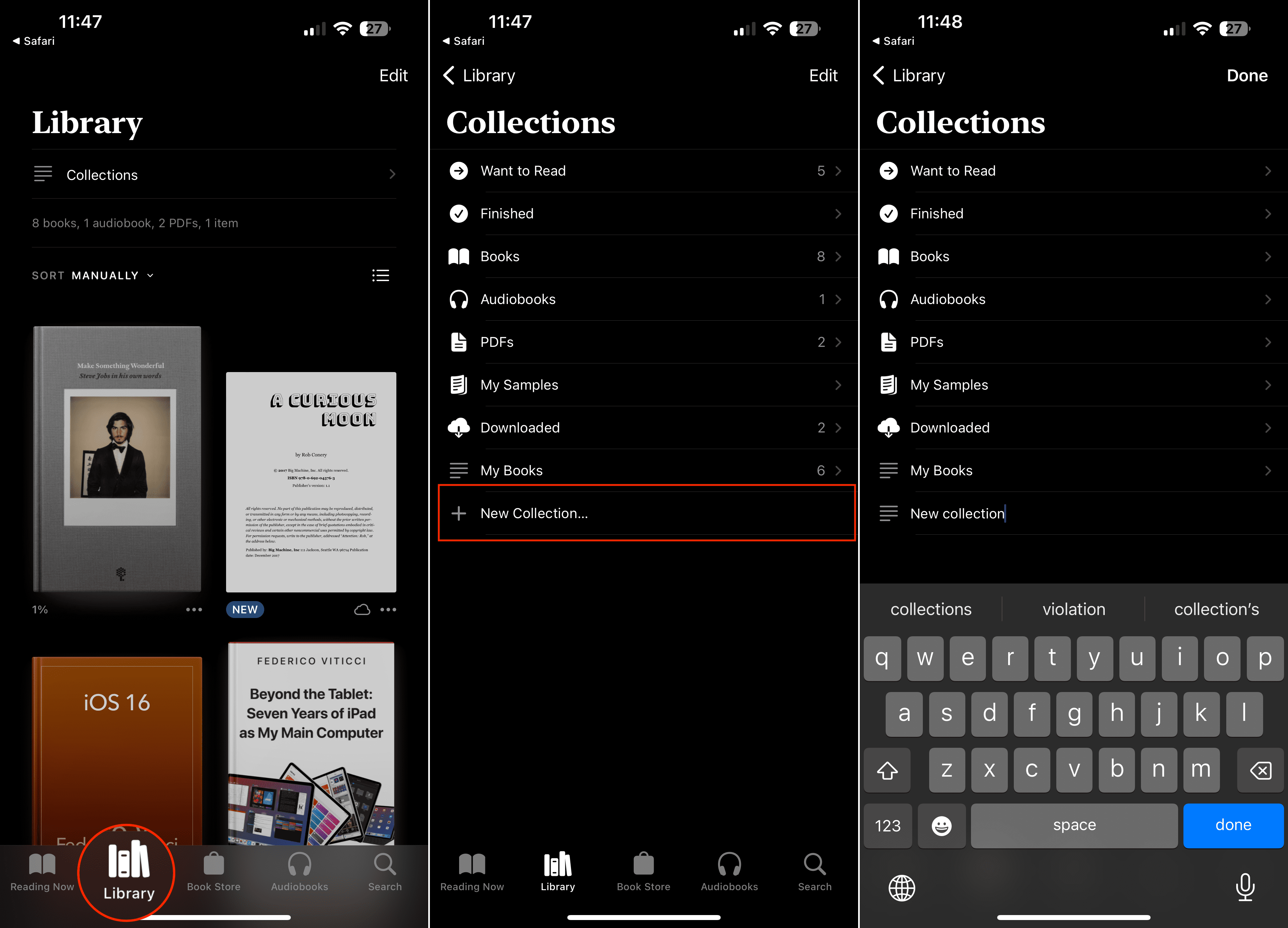Image resolution: width=1288 pixels, height=928 pixels.
Task: Return to Safari from middle screen status bar
Action: (464, 41)
